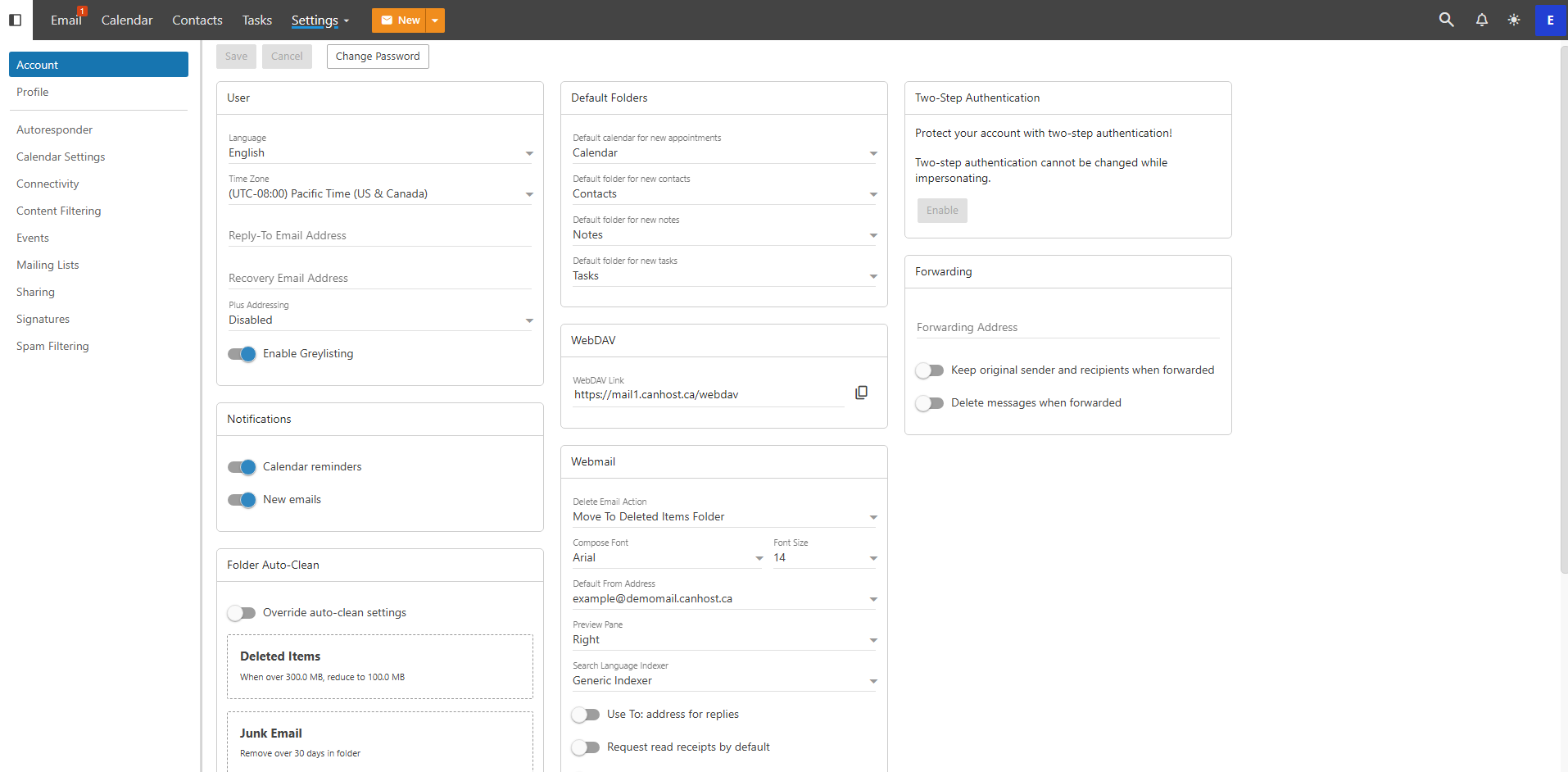Click the Forwarding Address field
The height and width of the screenshot is (772, 1568).
[1067, 327]
